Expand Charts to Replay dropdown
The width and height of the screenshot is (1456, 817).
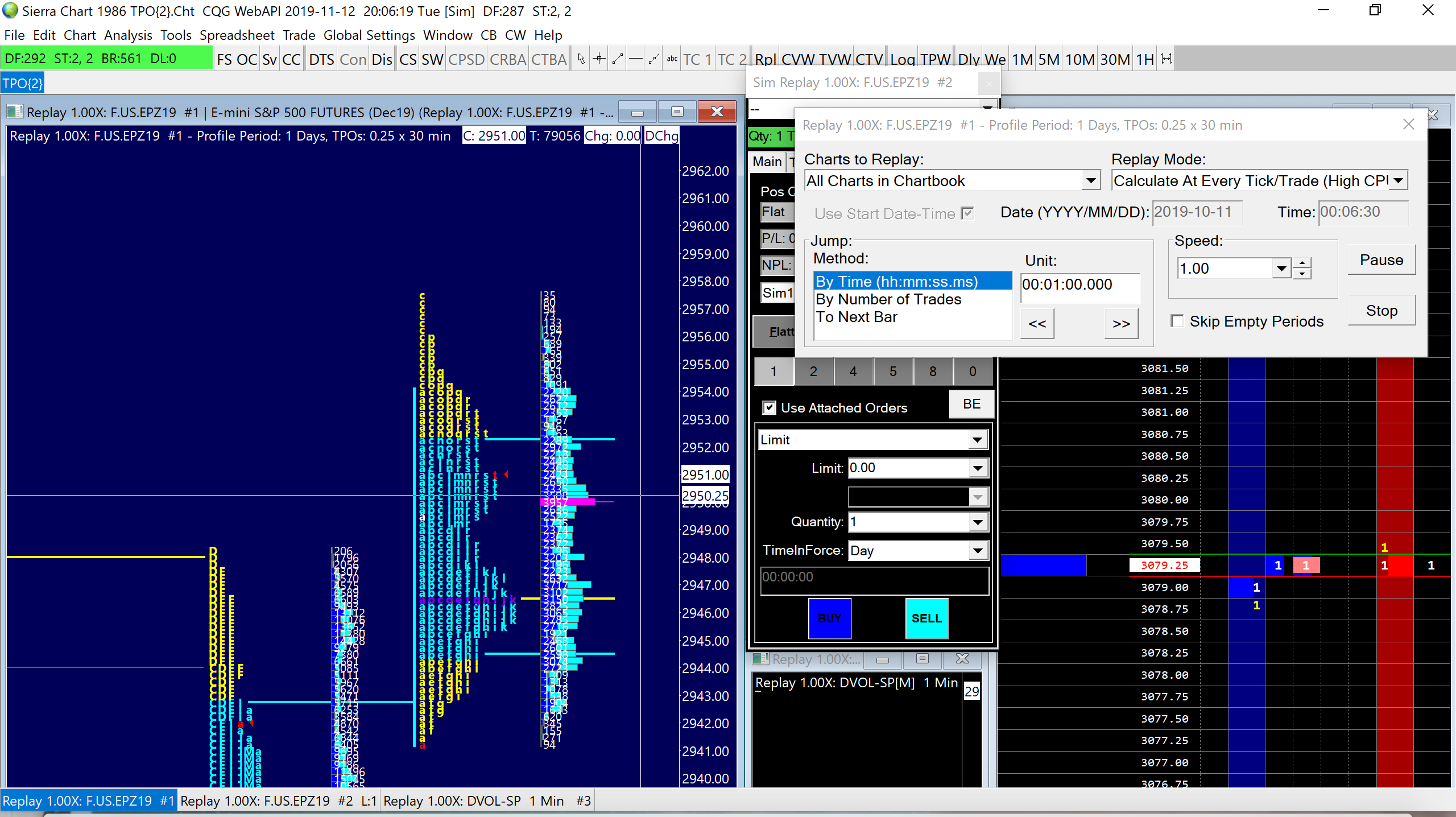[x=1090, y=181]
